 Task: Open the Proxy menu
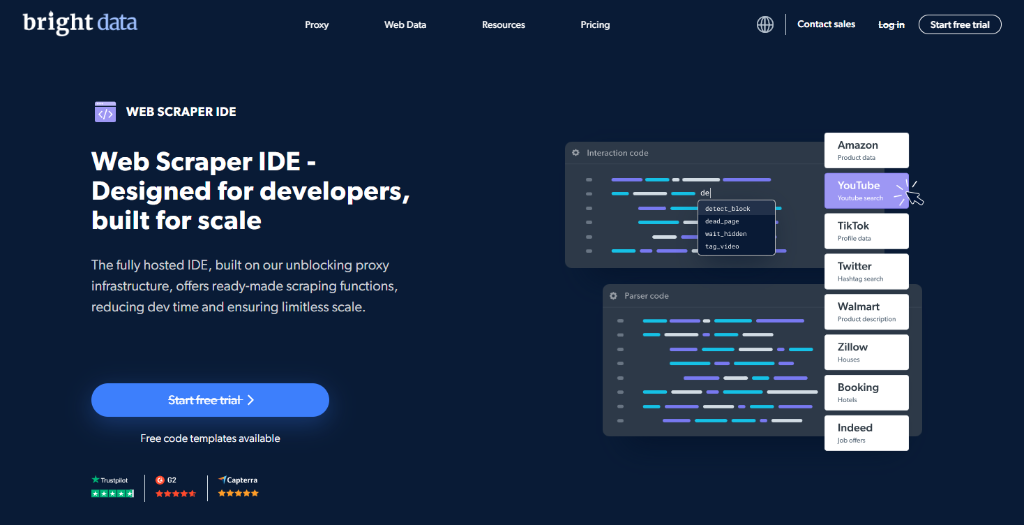click(317, 25)
